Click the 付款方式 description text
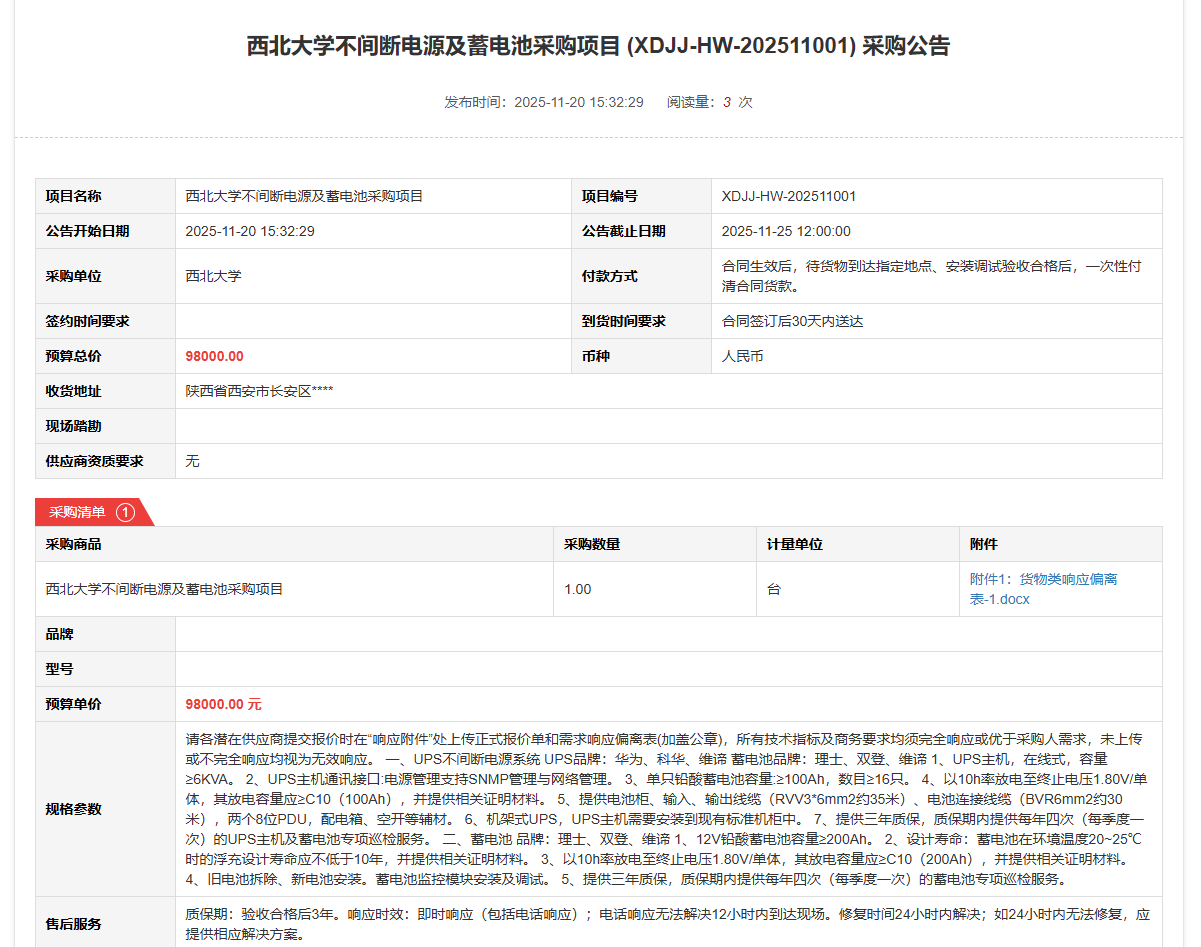This screenshot has height=947, width=1201. coord(931,276)
